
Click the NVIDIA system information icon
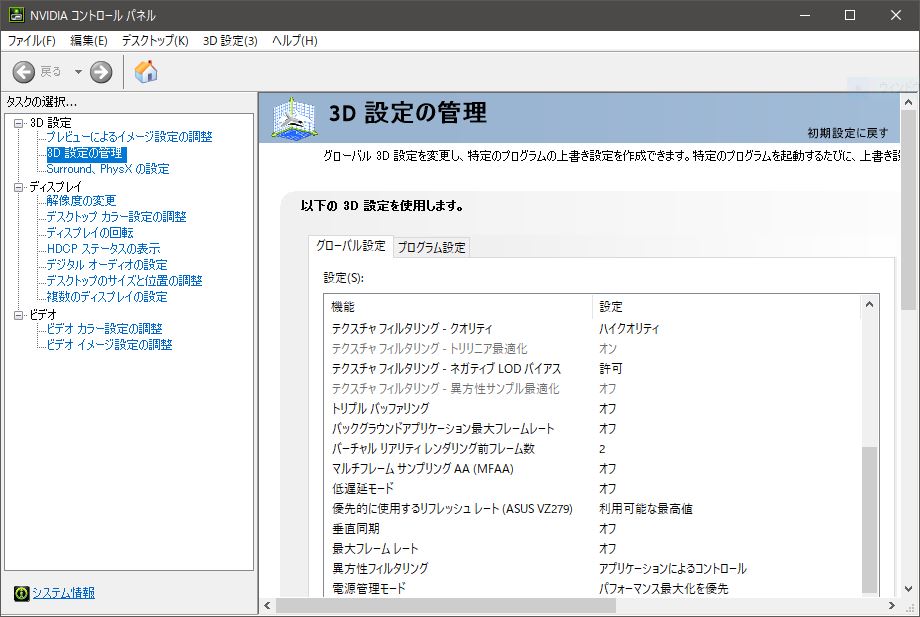21,593
